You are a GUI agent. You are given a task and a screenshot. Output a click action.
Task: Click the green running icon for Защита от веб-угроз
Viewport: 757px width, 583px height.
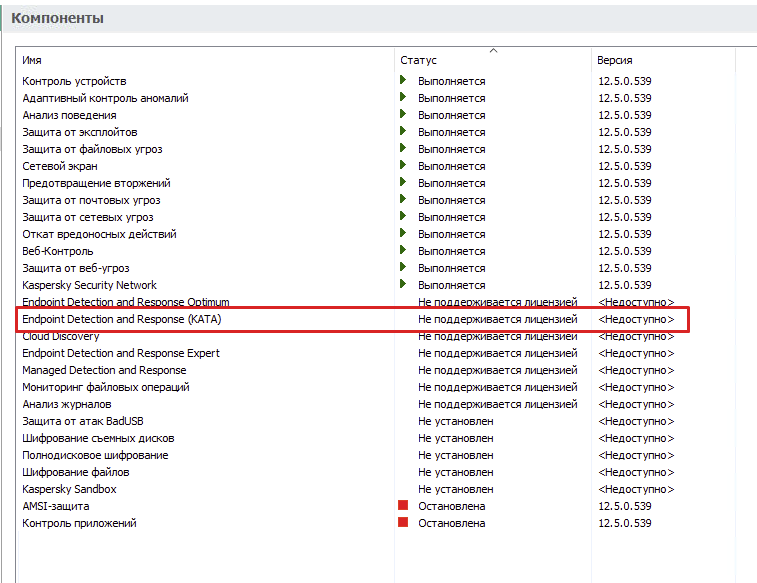point(403,267)
